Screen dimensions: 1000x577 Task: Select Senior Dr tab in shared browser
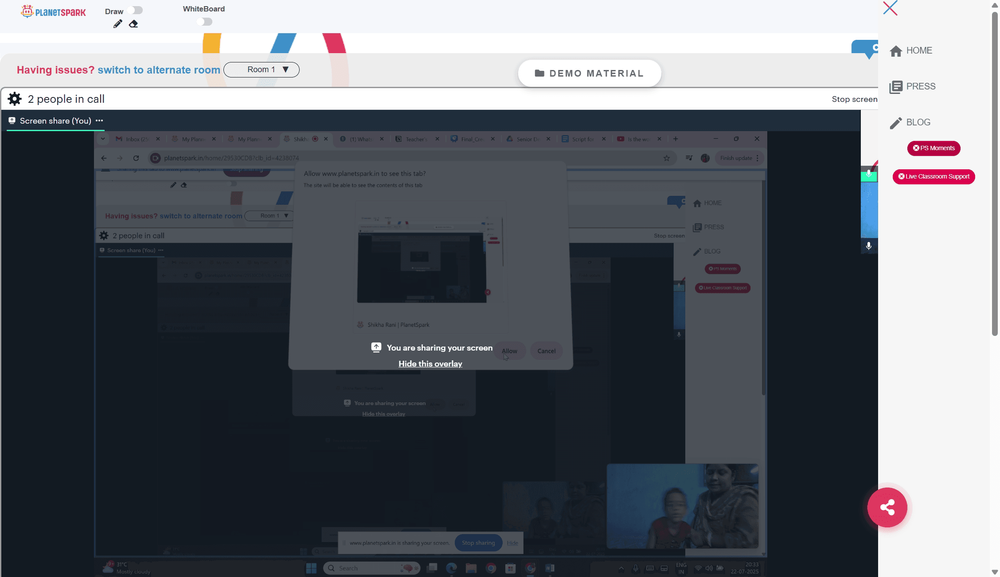pyautogui.click(x=527, y=139)
